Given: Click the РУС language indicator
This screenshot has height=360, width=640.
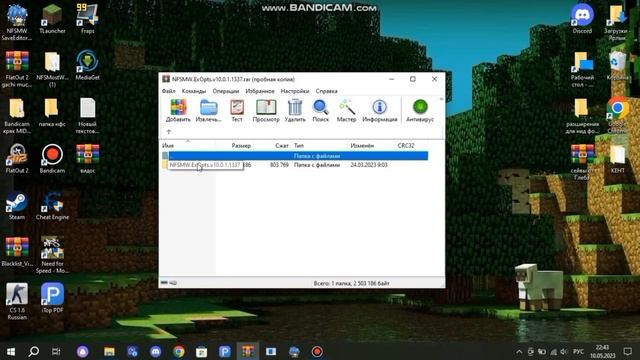Looking at the screenshot, I should [578, 351].
